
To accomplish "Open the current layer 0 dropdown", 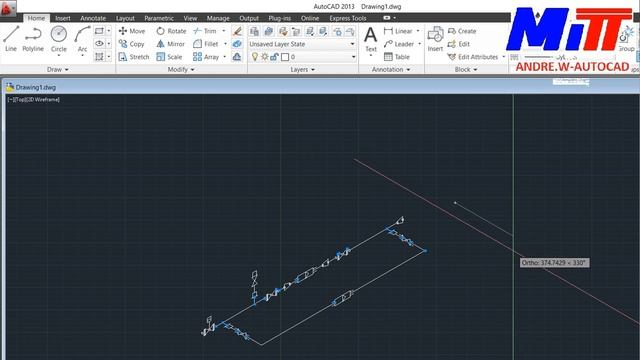I will click(x=353, y=57).
